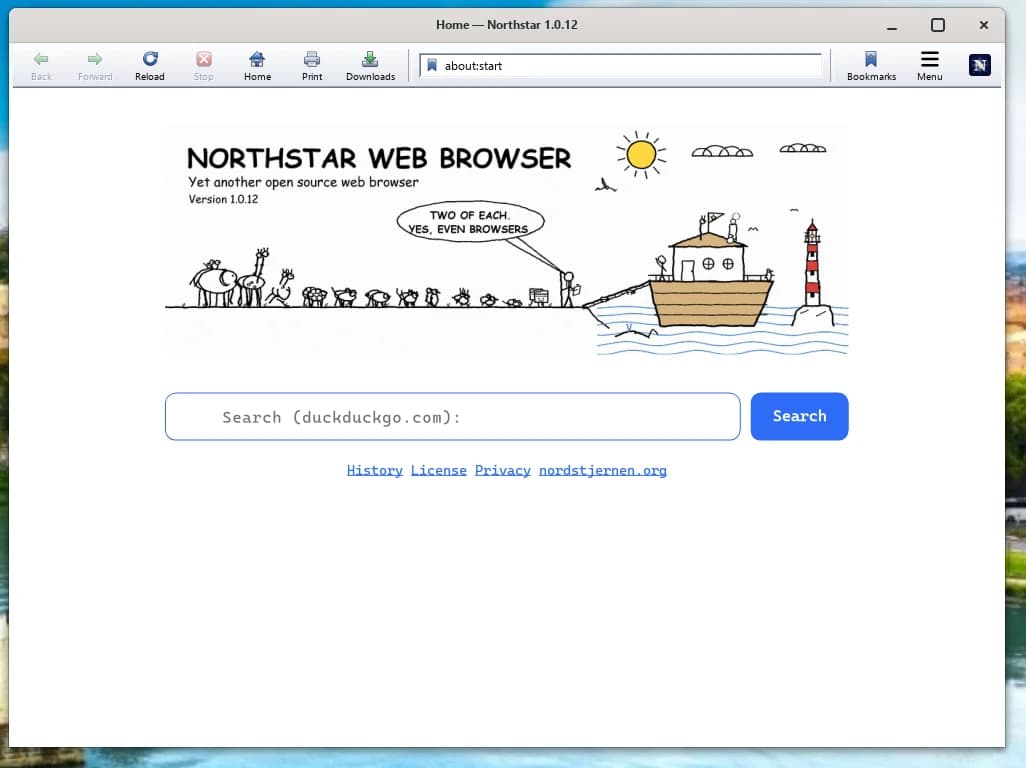Maximize the Northstar window

click(x=938, y=25)
